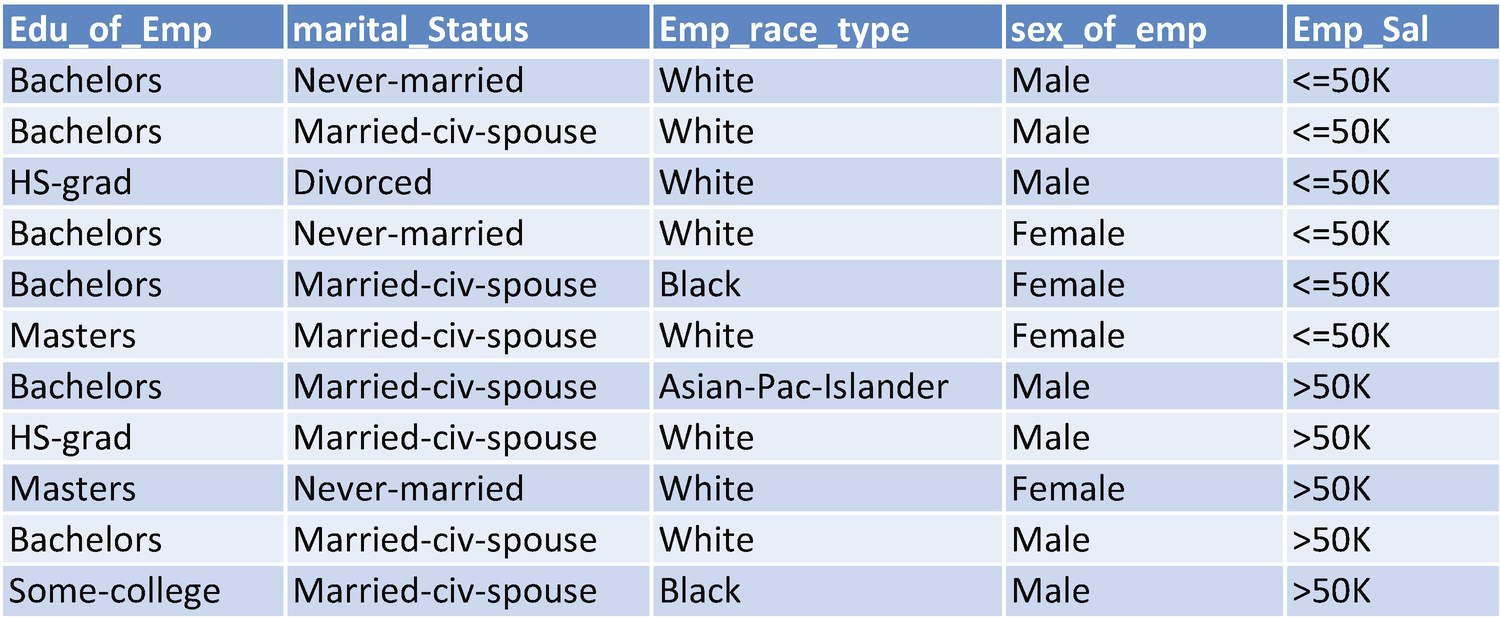This screenshot has width=1500, height=617.
Task: Click <=50K in the Divorced row
Action: pyautogui.click(x=1341, y=182)
